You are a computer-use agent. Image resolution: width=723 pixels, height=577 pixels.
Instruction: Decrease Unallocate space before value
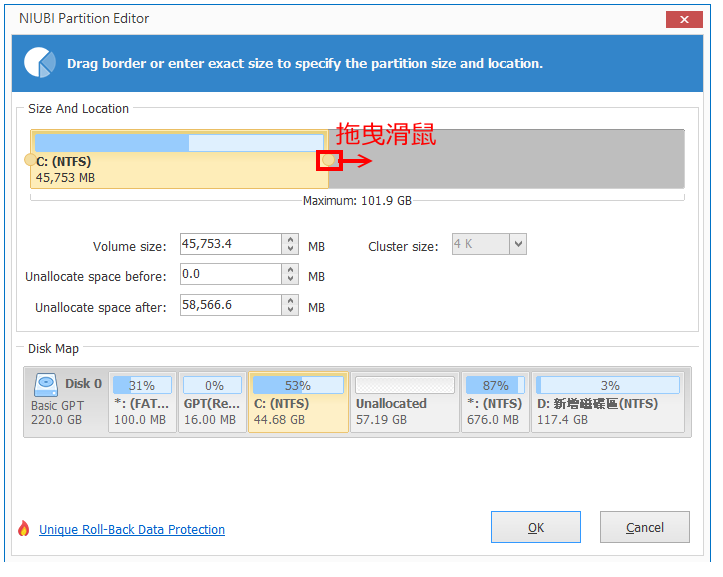click(x=290, y=280)
